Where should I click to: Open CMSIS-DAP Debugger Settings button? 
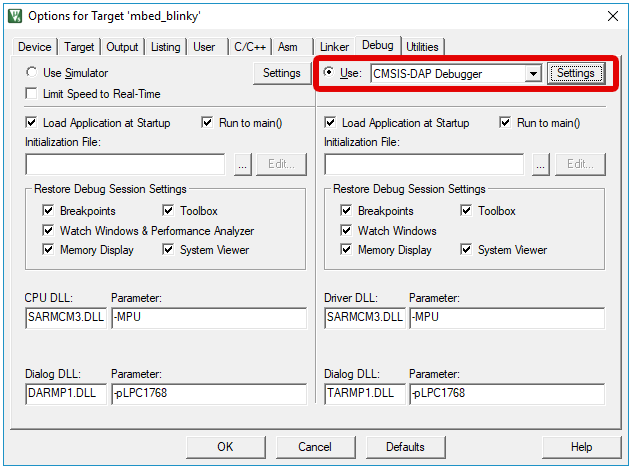point(576,74)
